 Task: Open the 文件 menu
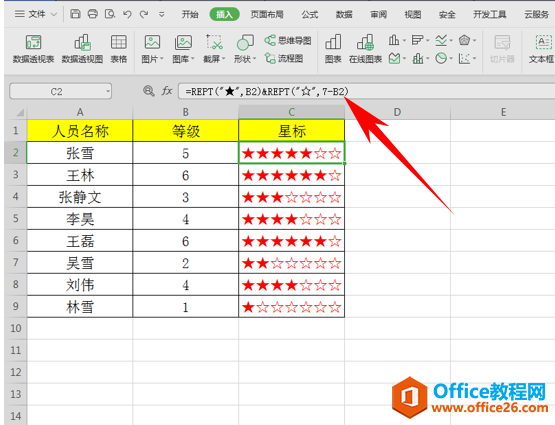point(37,14)
